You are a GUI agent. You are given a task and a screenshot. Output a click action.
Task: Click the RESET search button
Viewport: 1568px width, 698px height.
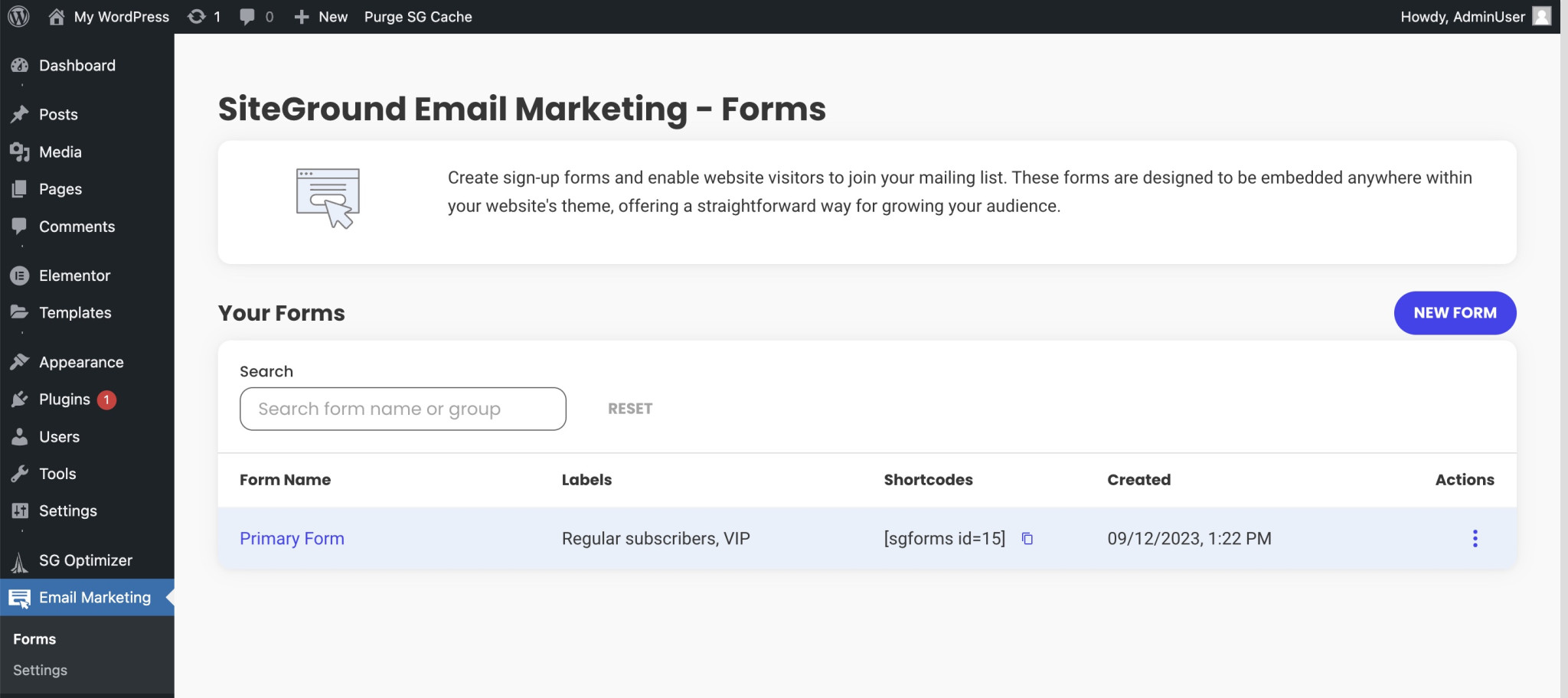630,409
